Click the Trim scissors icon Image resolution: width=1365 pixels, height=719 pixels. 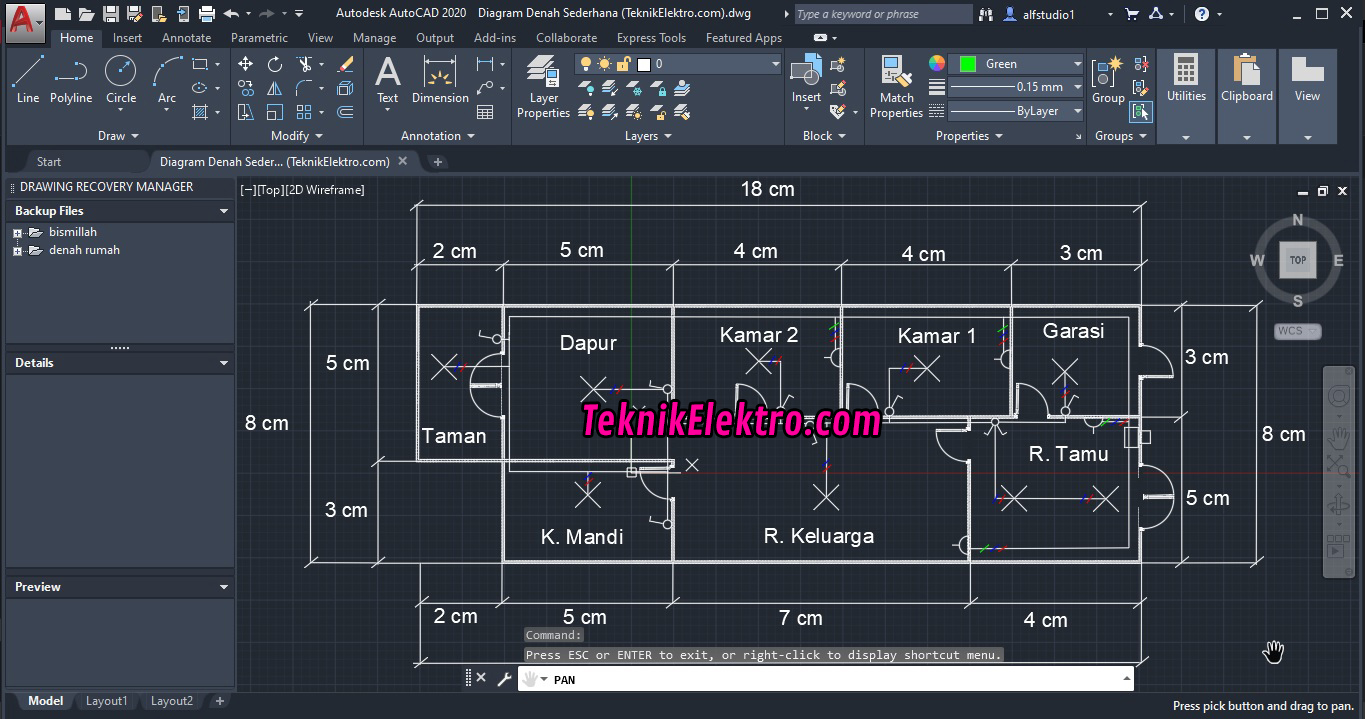click(x=305, y=63)
